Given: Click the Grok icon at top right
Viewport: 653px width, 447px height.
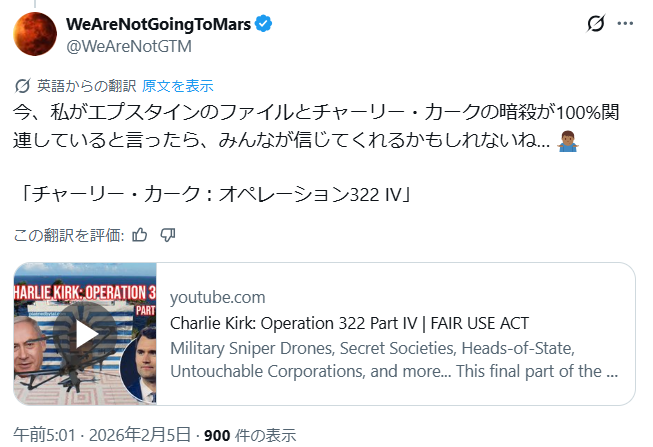Looking at the screenshot, I should pos(595,24).
